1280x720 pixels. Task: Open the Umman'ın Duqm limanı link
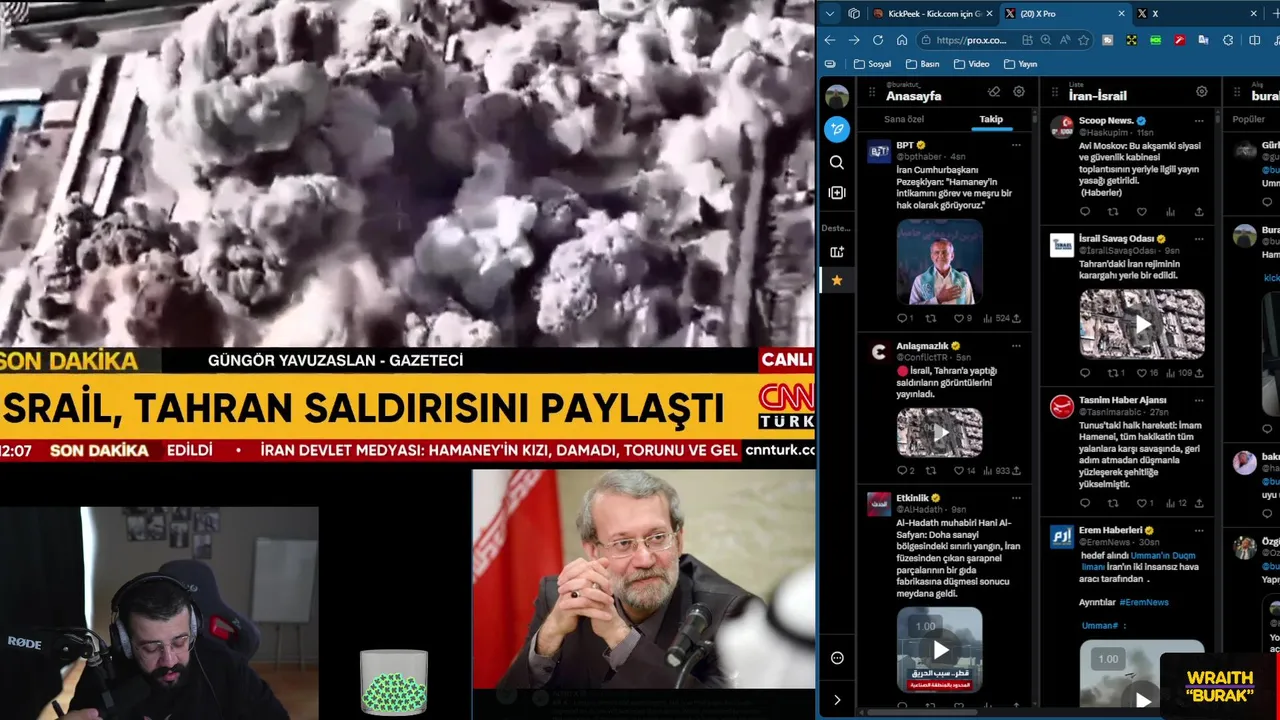tap(1140, 561)
